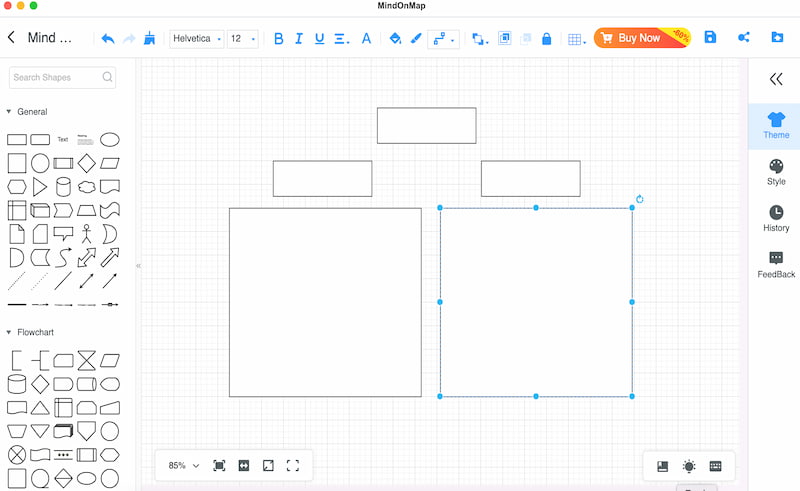Open the insert table dropdown

point(577,39)
